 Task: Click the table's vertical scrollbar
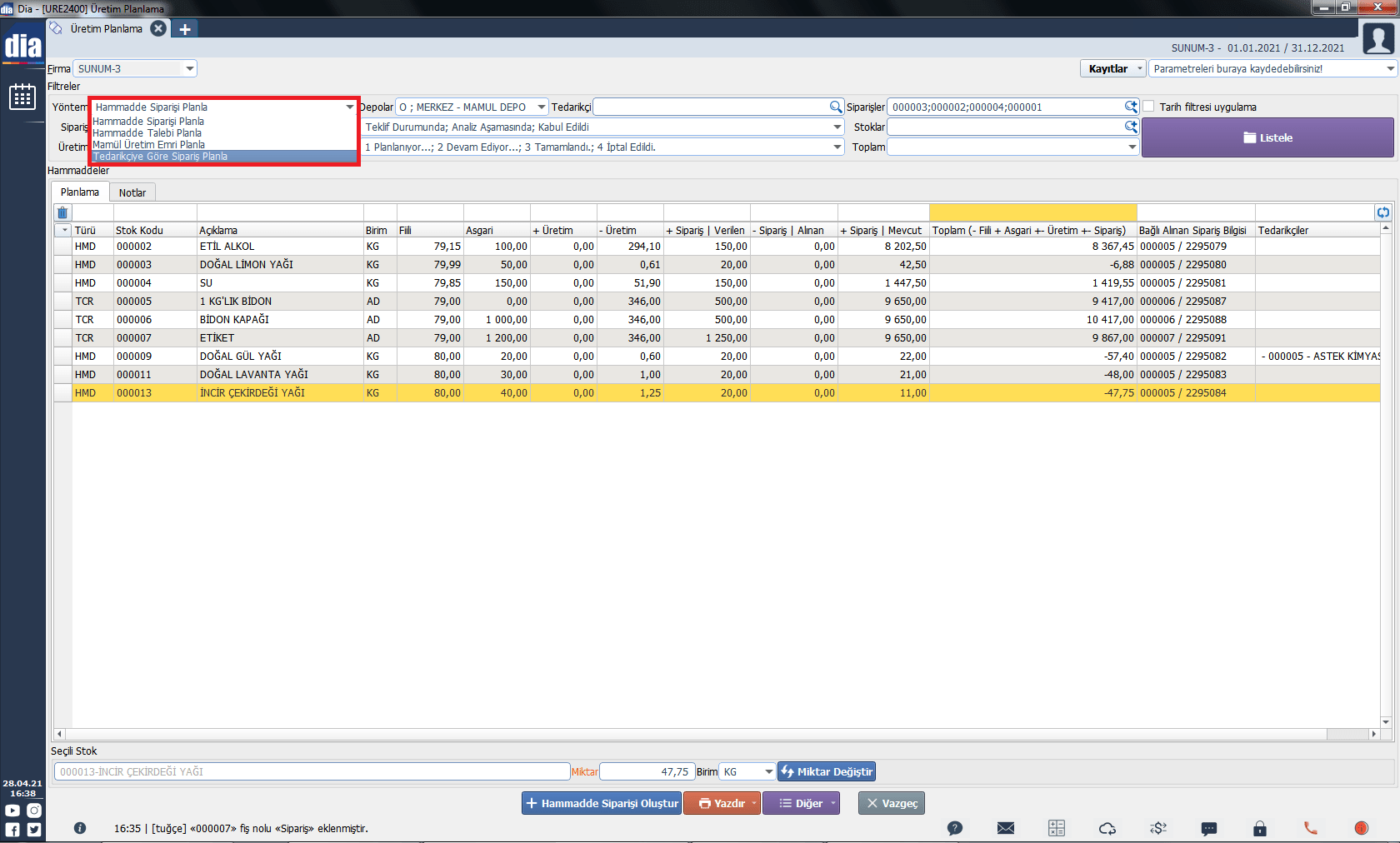pyautogui.click(x=1386, y=475)
